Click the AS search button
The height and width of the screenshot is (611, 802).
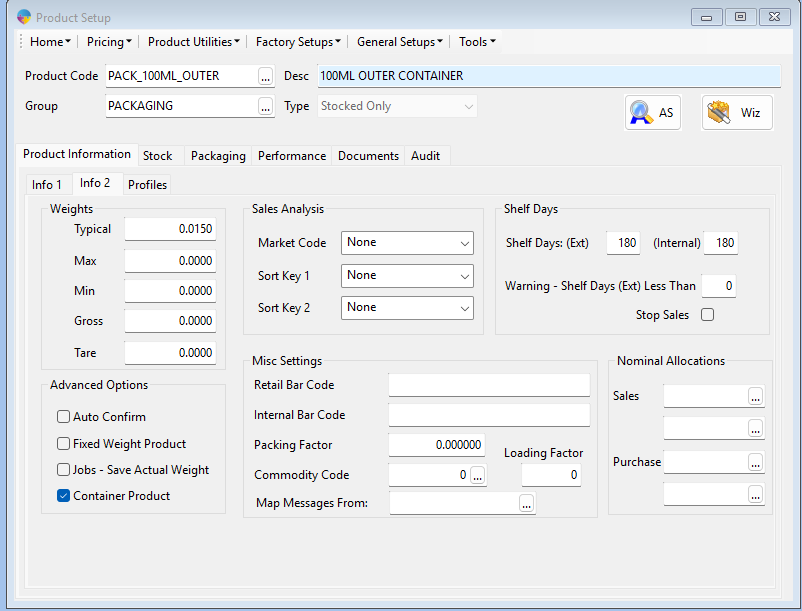pos(653,113)
